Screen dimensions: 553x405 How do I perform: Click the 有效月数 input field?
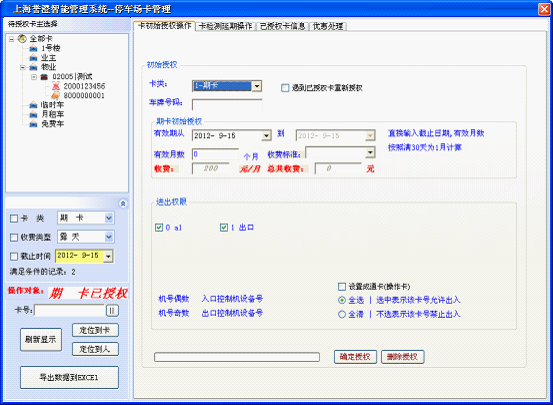tap(215, 154)
